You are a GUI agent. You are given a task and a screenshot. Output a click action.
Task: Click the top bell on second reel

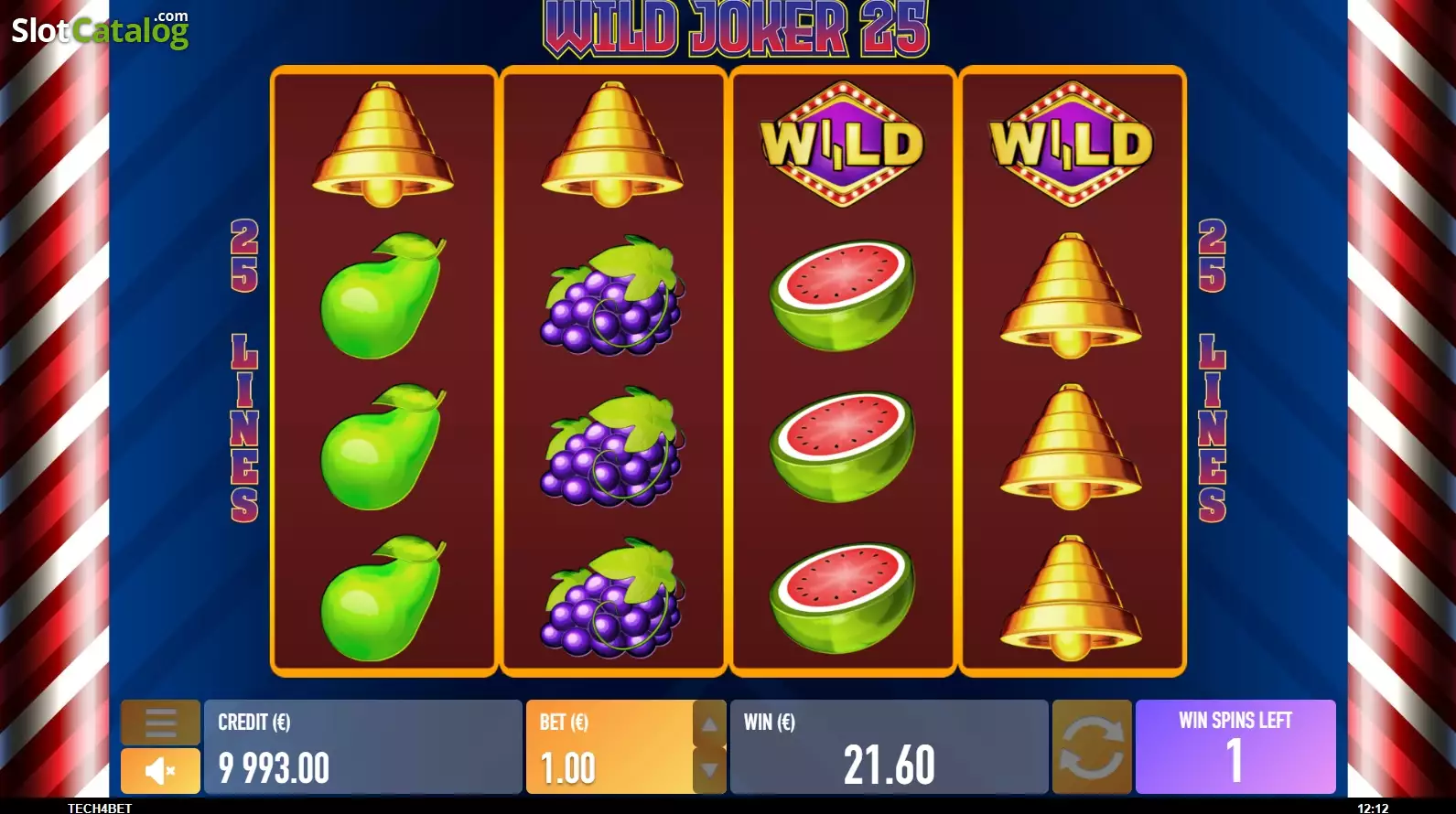[611, 144]
